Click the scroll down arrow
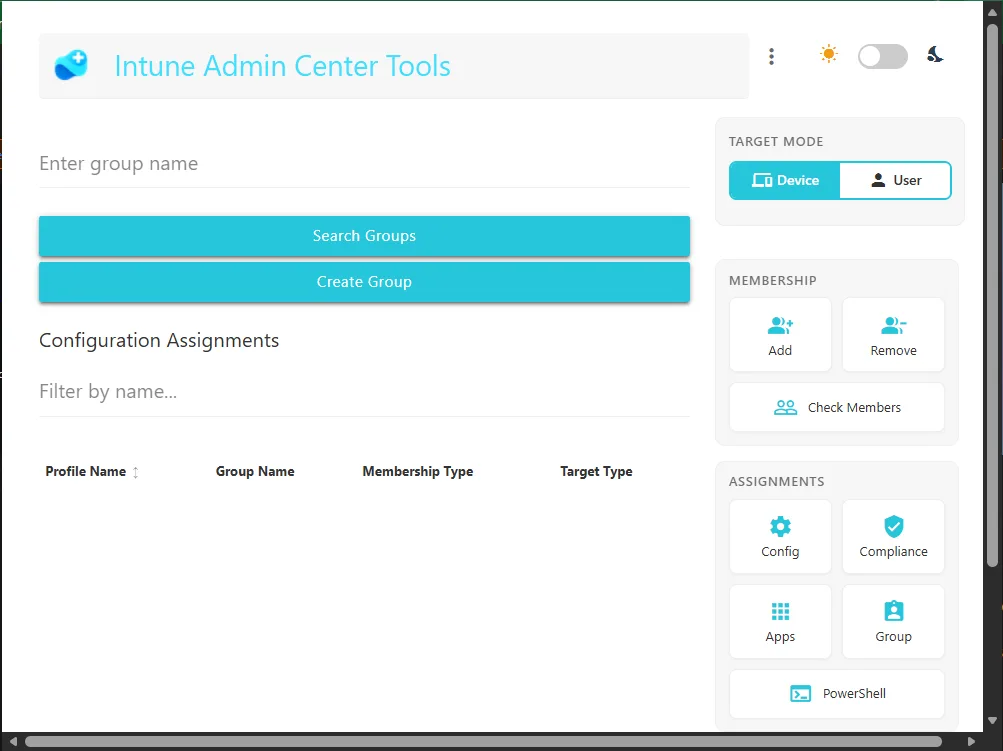The image size is (1003, 751). tap(993, 721)
